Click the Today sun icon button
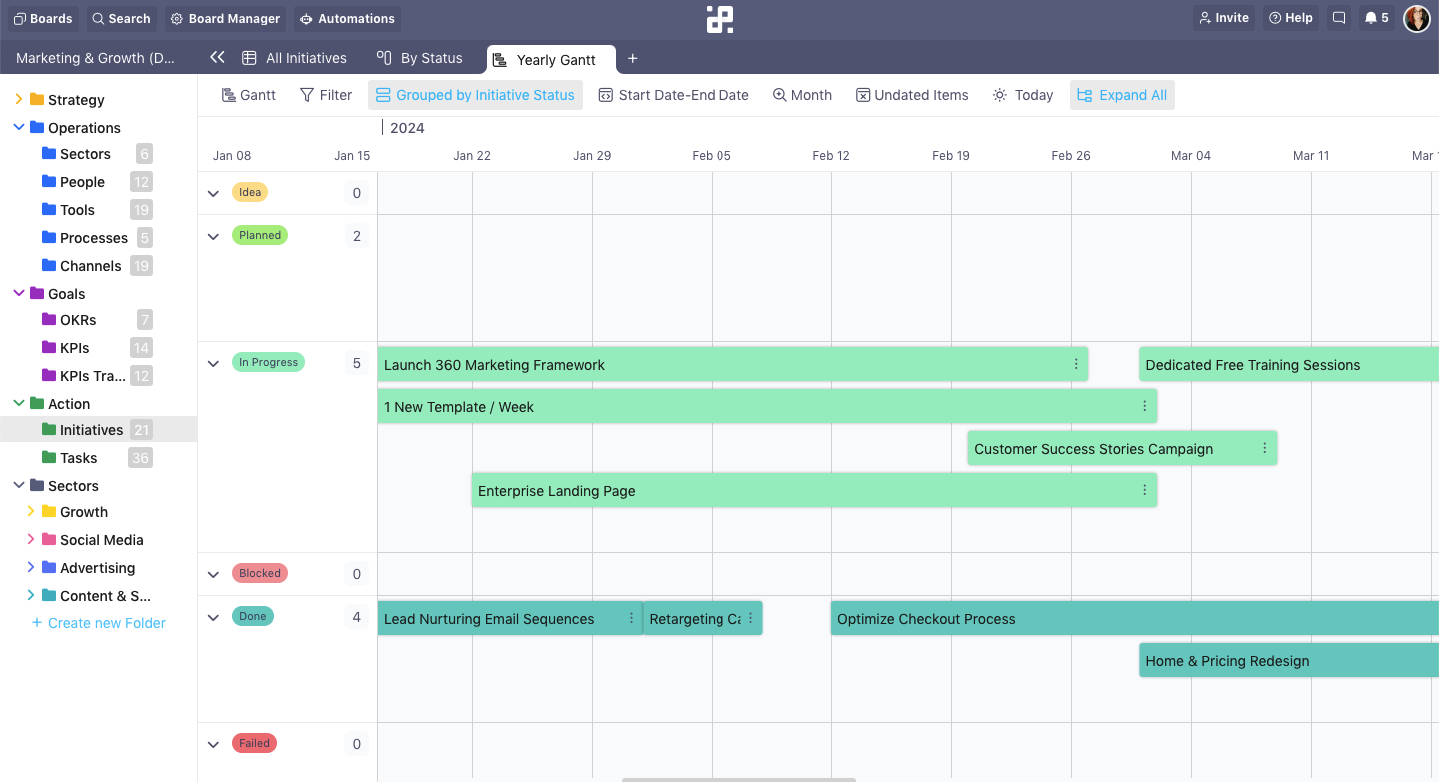Screen dimensions: 1439x782 [x=1022, y=95]
